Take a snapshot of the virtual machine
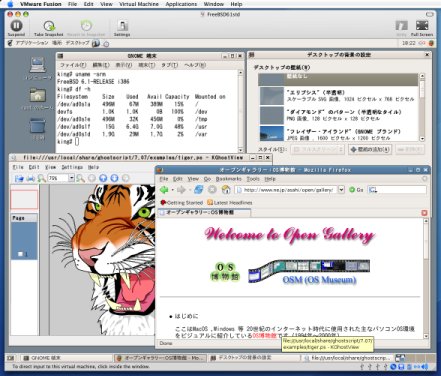Image resolution: width=441 pixels, height=376 pixels. click(x=49, y=28)
